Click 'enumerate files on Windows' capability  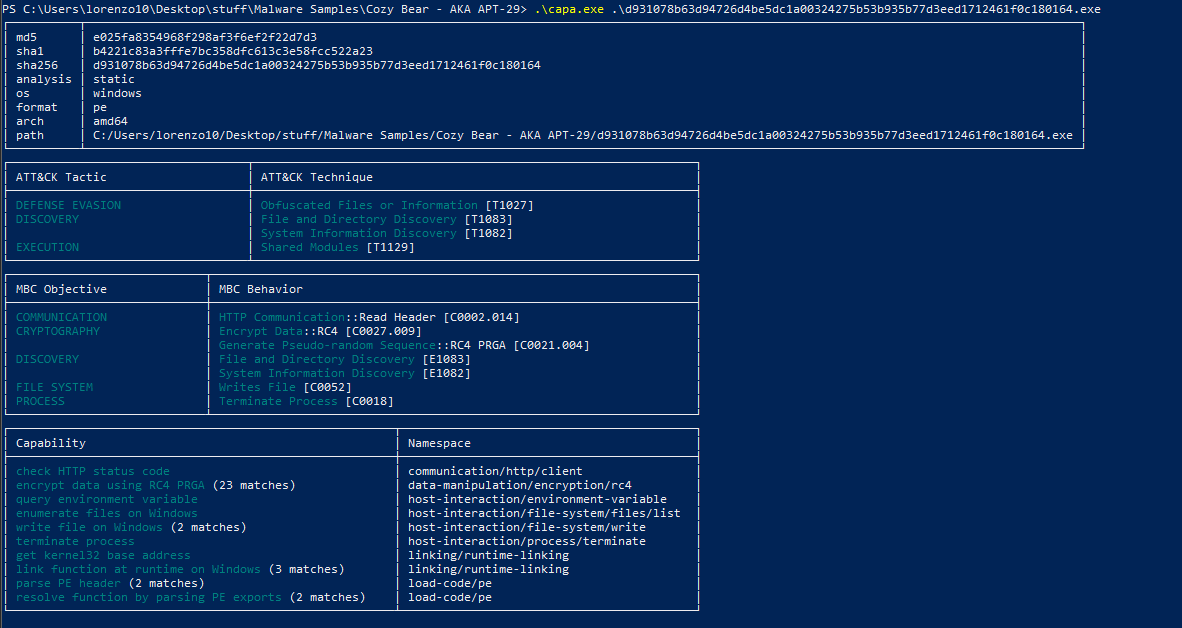107,513
